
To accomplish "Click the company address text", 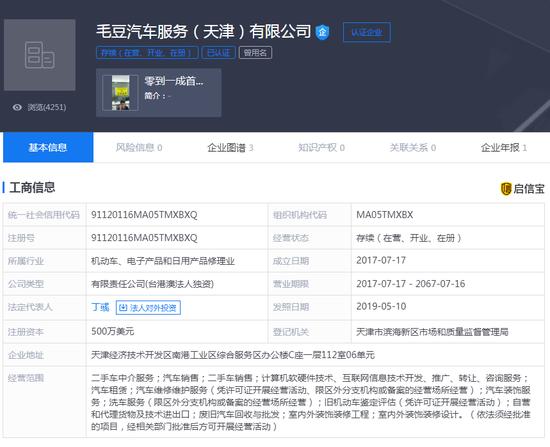I will click(x=233, y=355).
